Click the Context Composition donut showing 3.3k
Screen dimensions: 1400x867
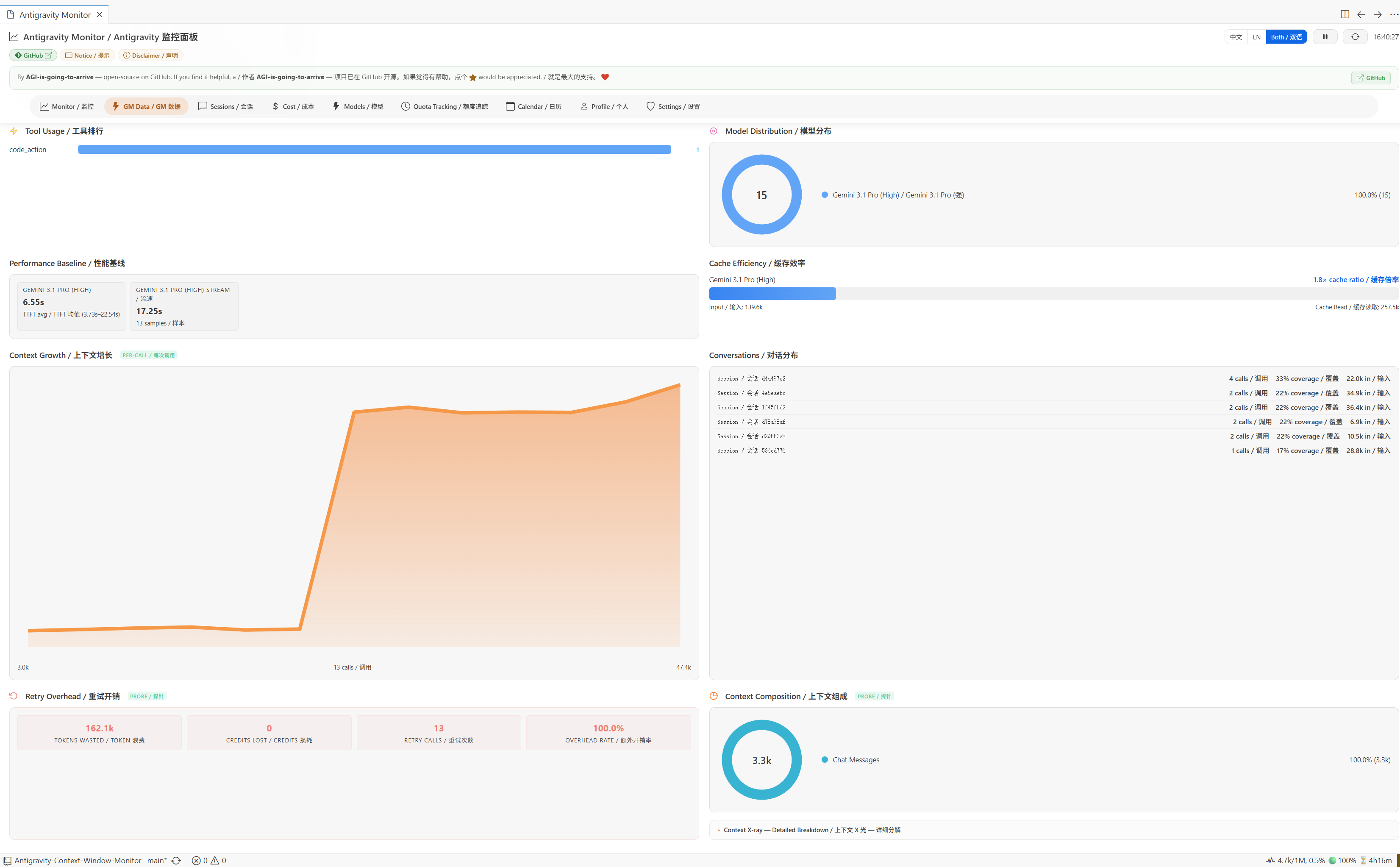click(761, 760)
